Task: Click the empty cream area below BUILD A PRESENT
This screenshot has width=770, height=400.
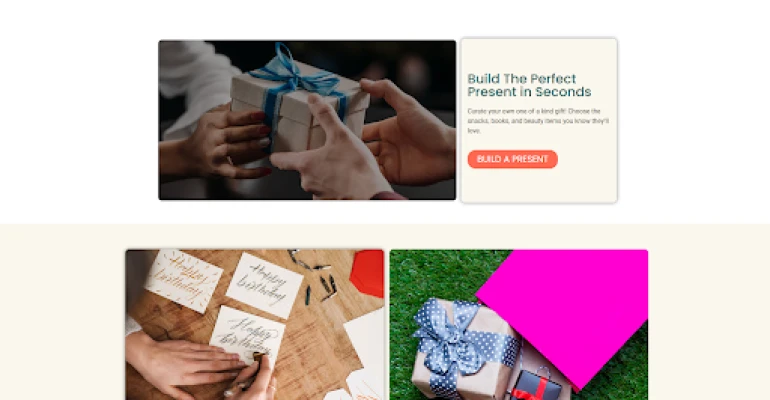Action: (x=539, y=185)
